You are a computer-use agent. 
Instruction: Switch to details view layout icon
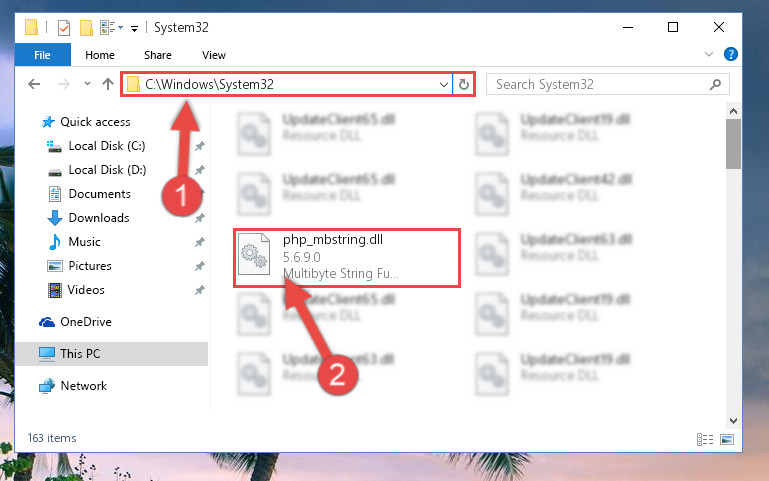[705, 439]
